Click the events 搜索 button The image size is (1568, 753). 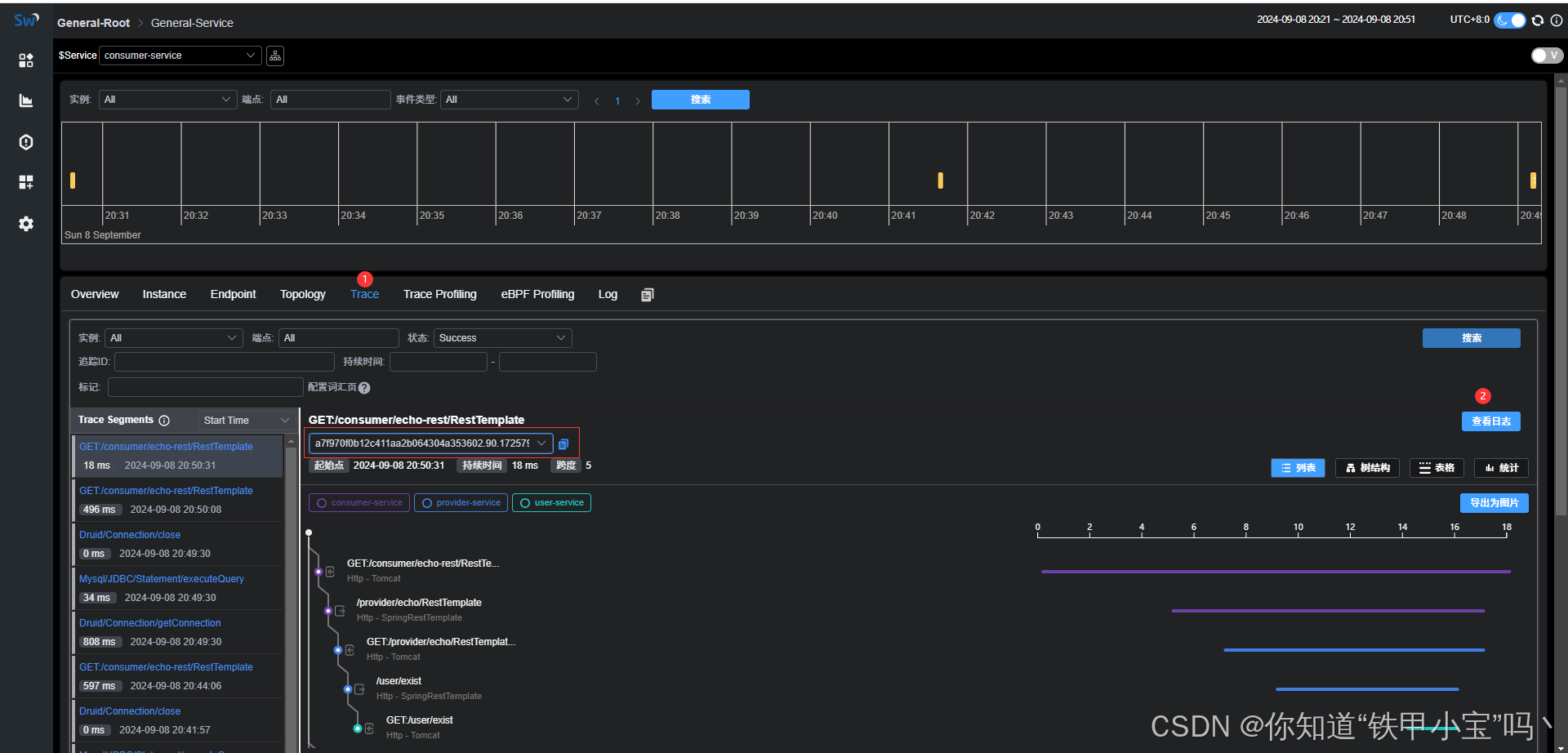coord(701,100)
